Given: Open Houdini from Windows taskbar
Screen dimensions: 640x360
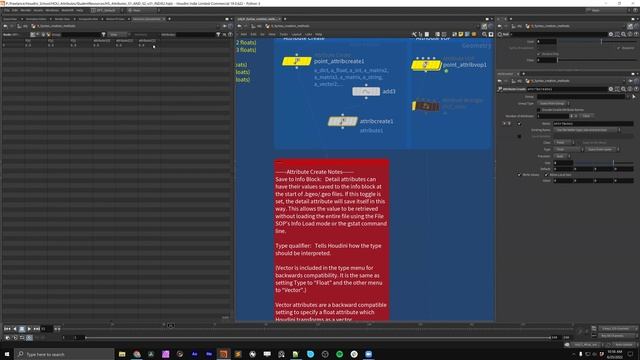Looking at the screenshot, I should pos(223,354).
